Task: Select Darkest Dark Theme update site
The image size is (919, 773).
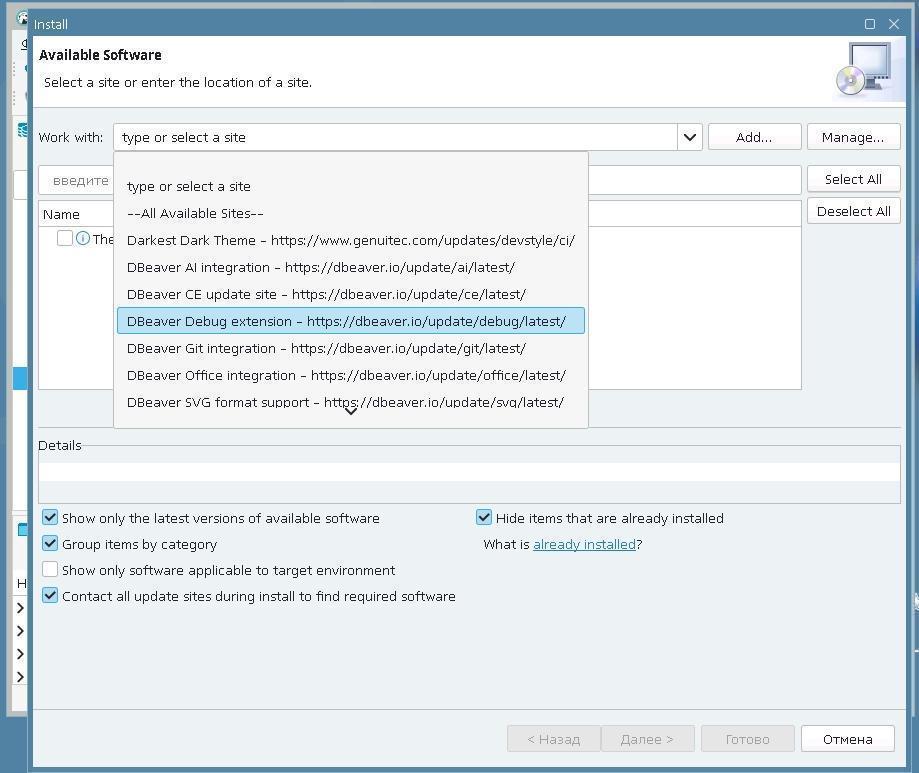Action: [350, 240]
